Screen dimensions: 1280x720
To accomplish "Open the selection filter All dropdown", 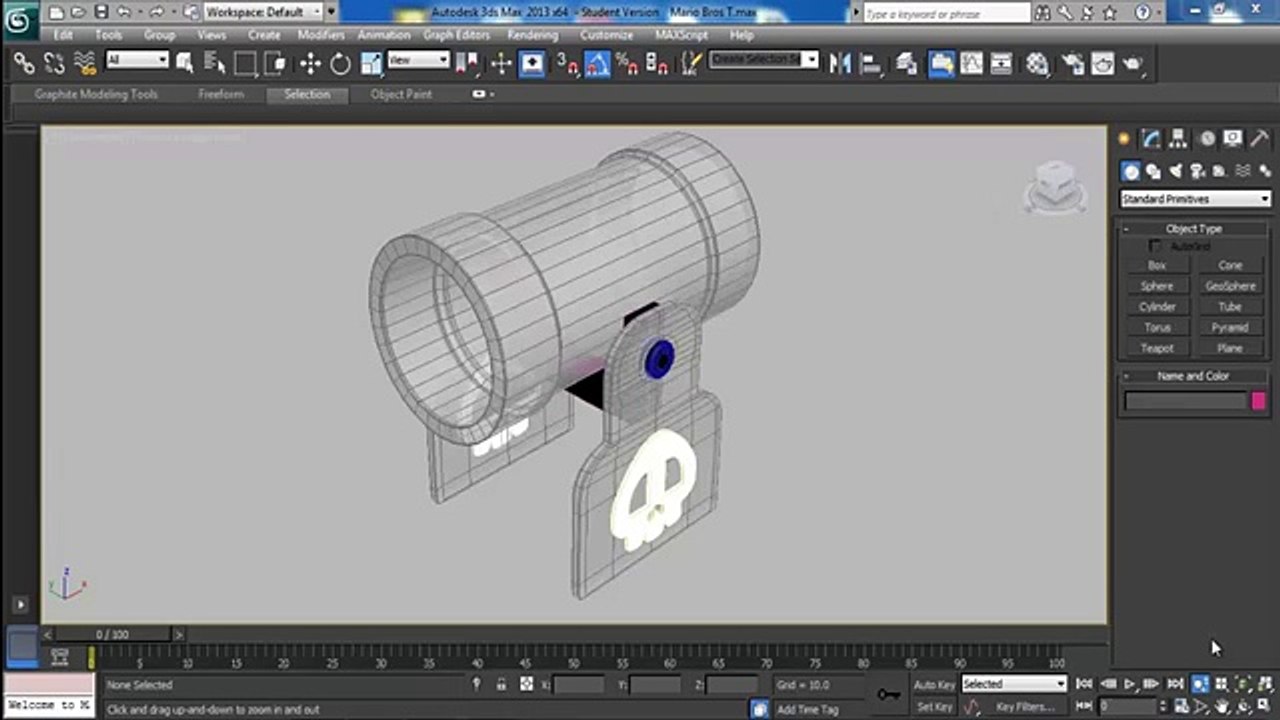I will coord(137,60).
